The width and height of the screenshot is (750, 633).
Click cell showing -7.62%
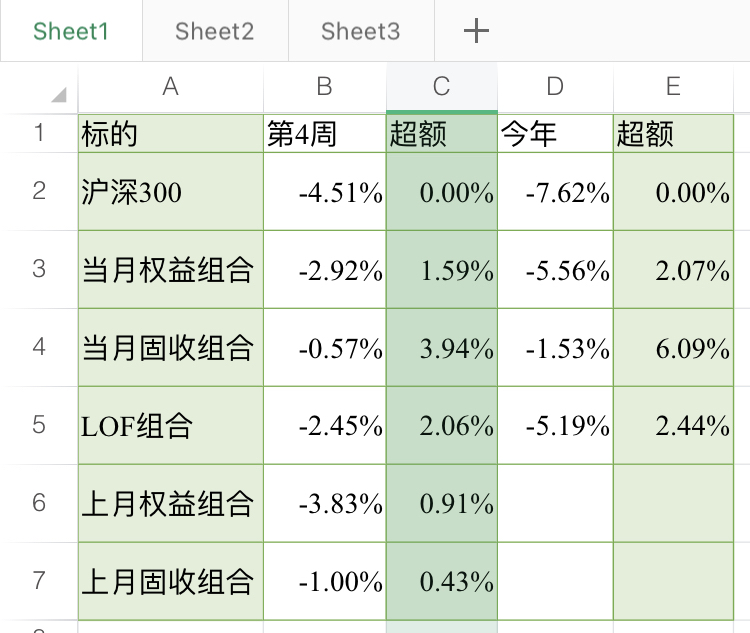(554, 192)
